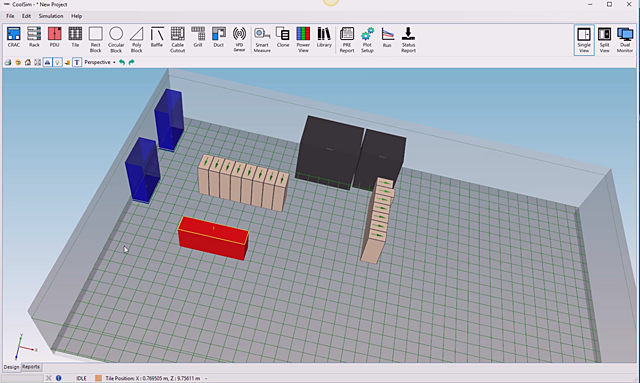
Task: Add a Cable Cutout
Action: tap(178, 40)
